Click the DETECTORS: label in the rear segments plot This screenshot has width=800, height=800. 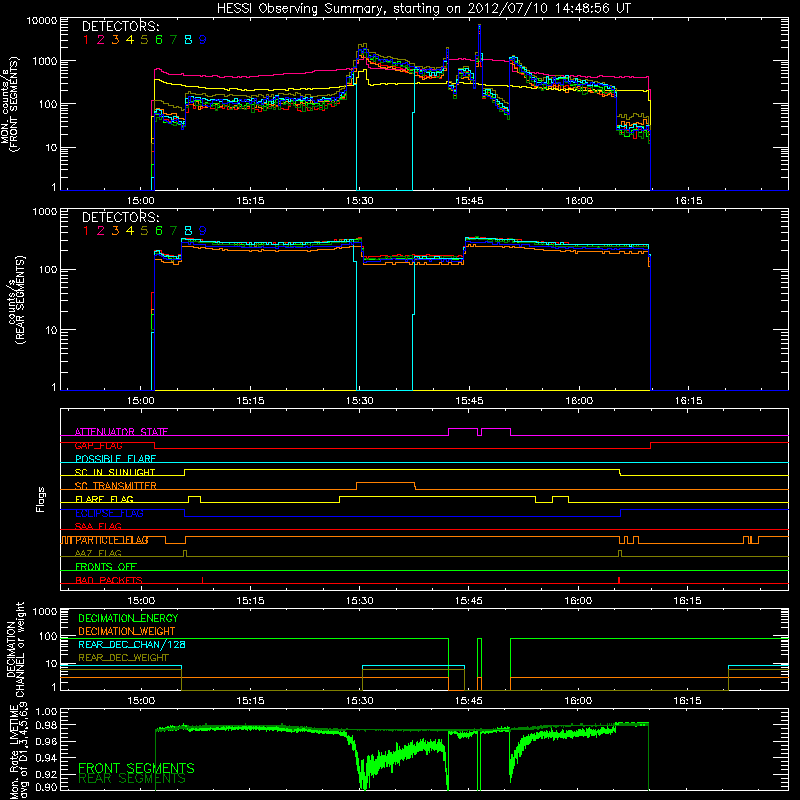tap(120, 217)
